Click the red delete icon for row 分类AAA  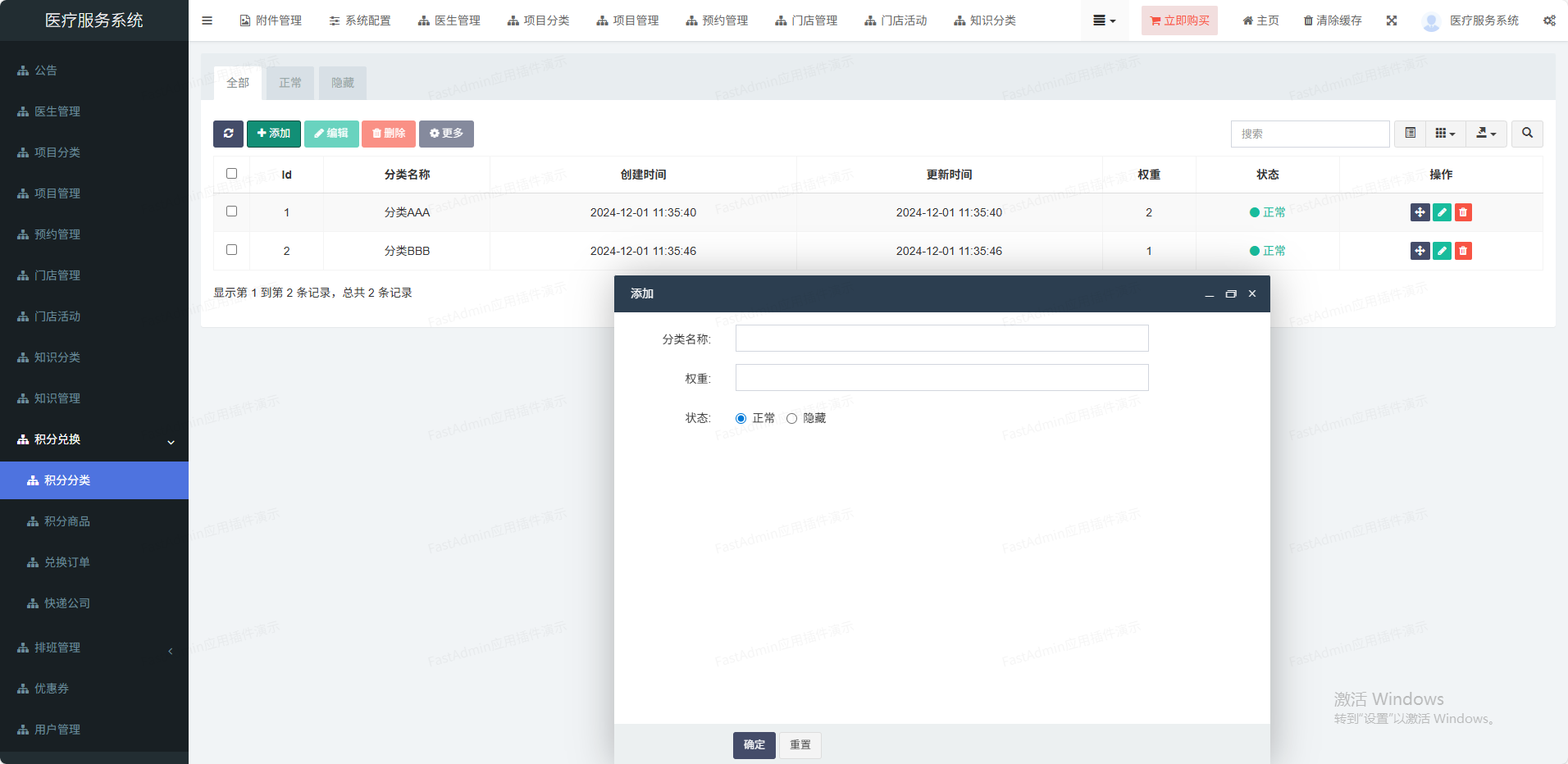pos(1463,212)
